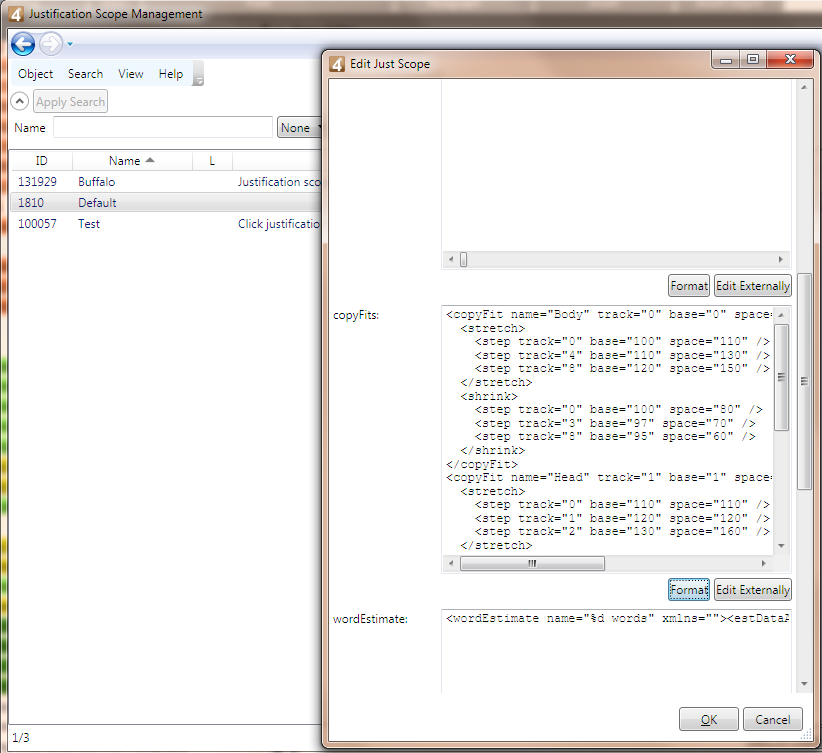Click the copyFits scroll down arrow

(x=781, y=546)
